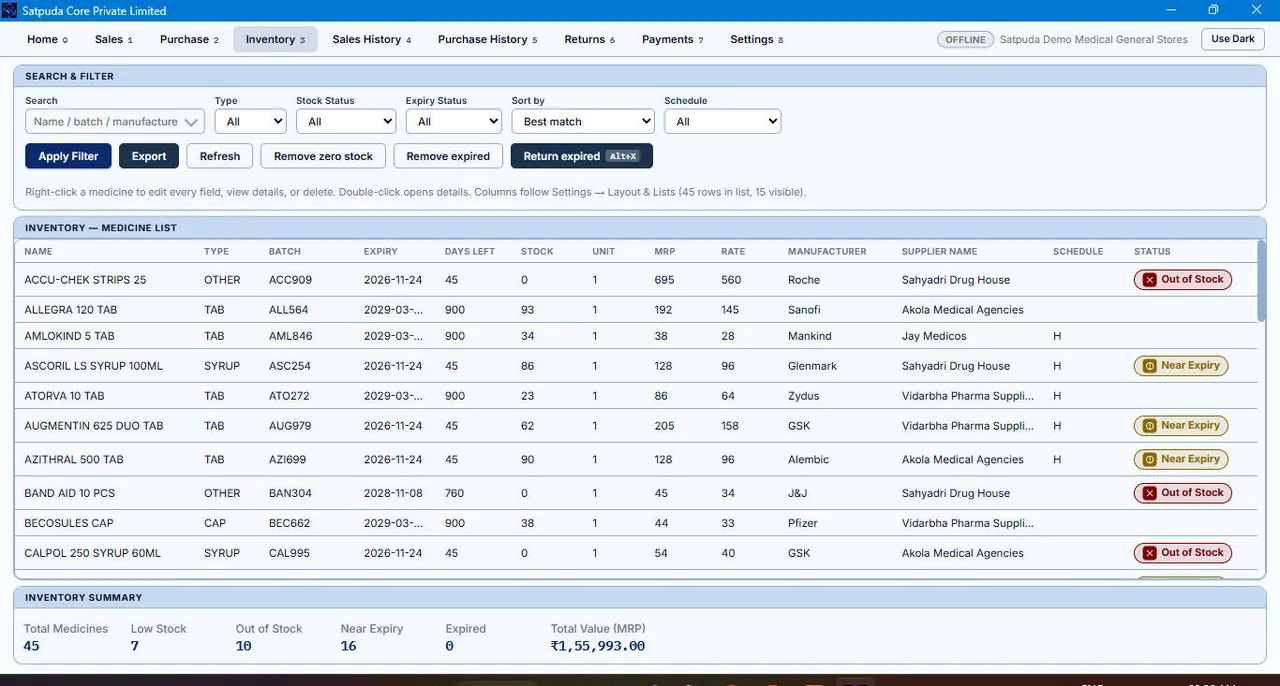Open the Home tab
This screenshot has height=686, width=1280.
pos(47,39)
